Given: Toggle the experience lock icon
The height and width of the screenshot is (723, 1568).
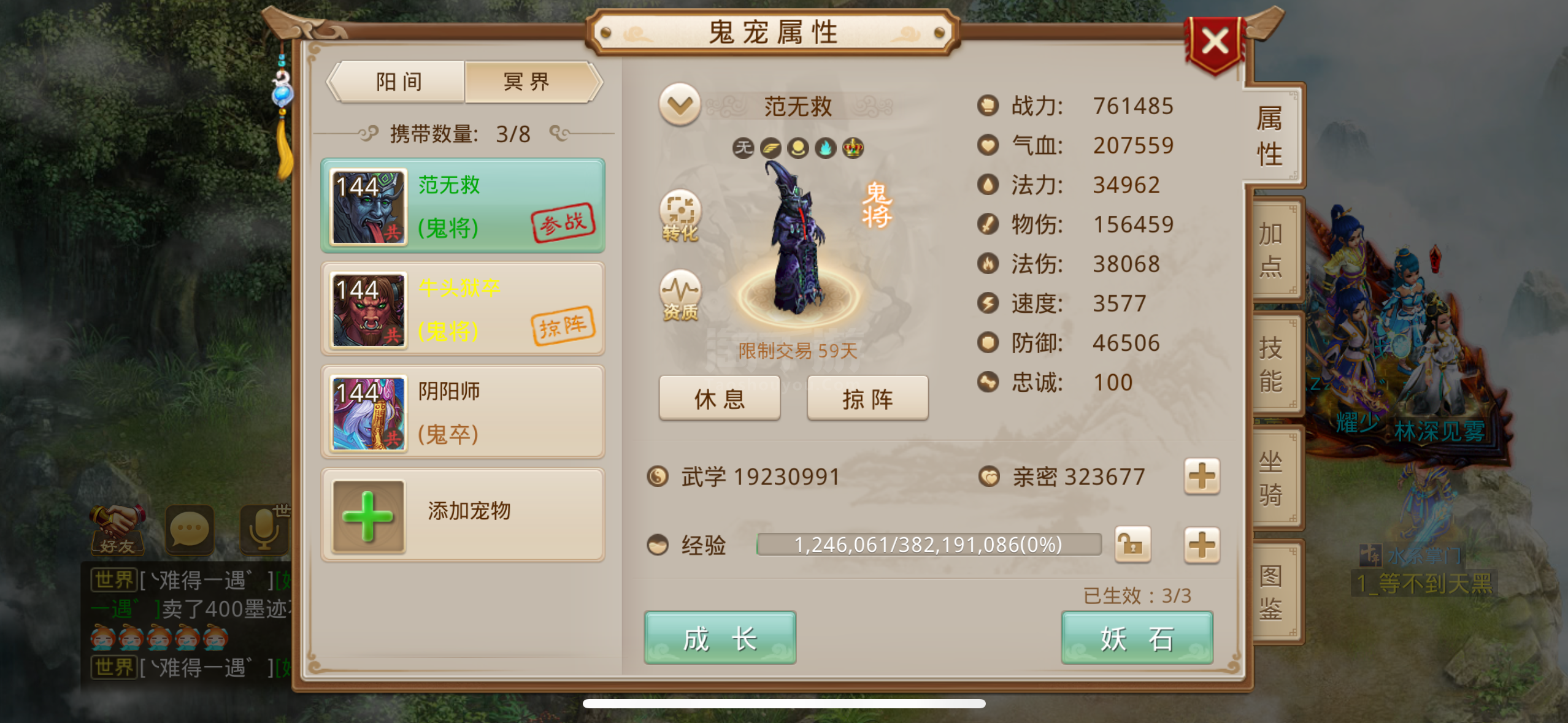Looking at the screenshot, I should (1132, 545).
